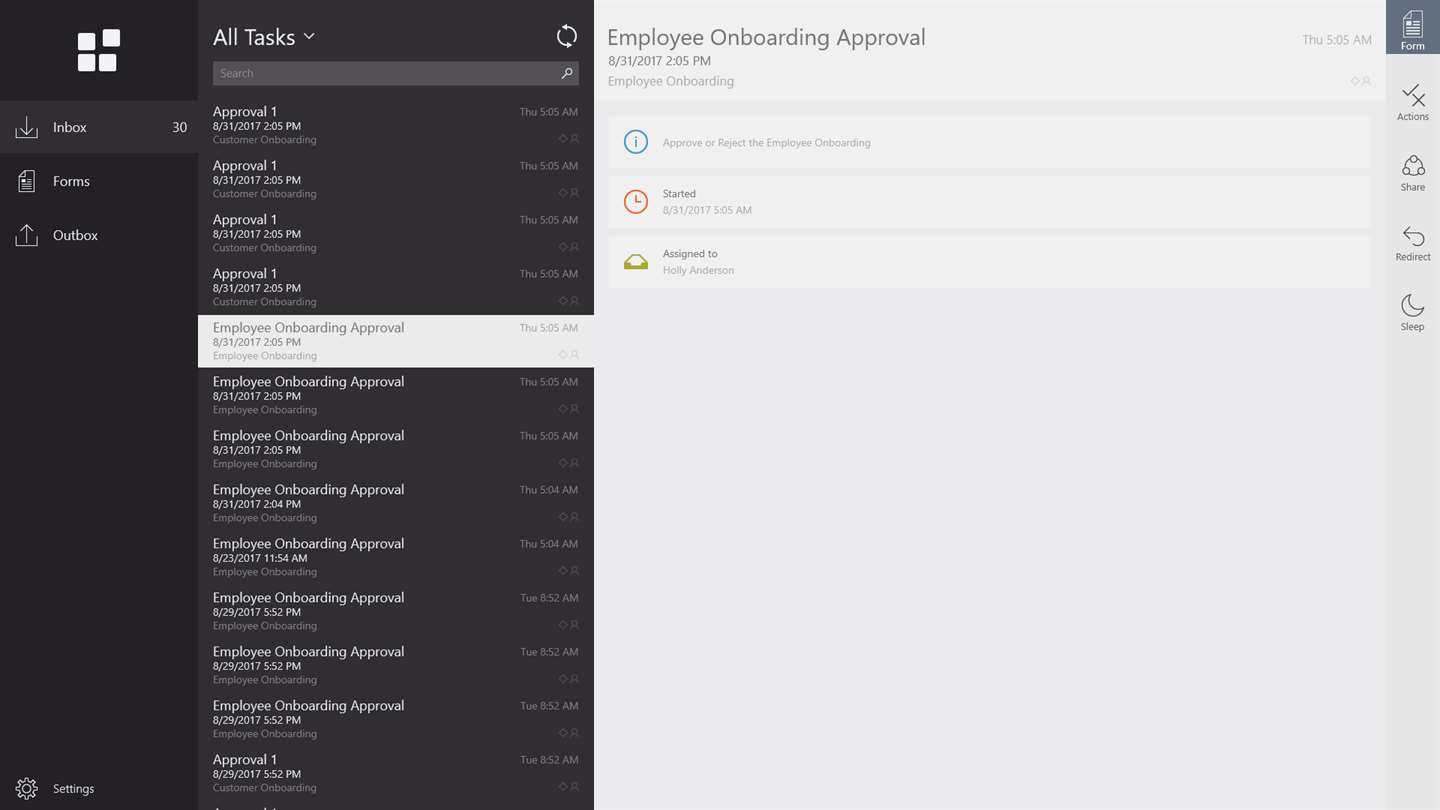The width and height of the screenshot is (1440, 810).
Task: Click the green tray icon beside Assigned to
Action: click(635, 262)
